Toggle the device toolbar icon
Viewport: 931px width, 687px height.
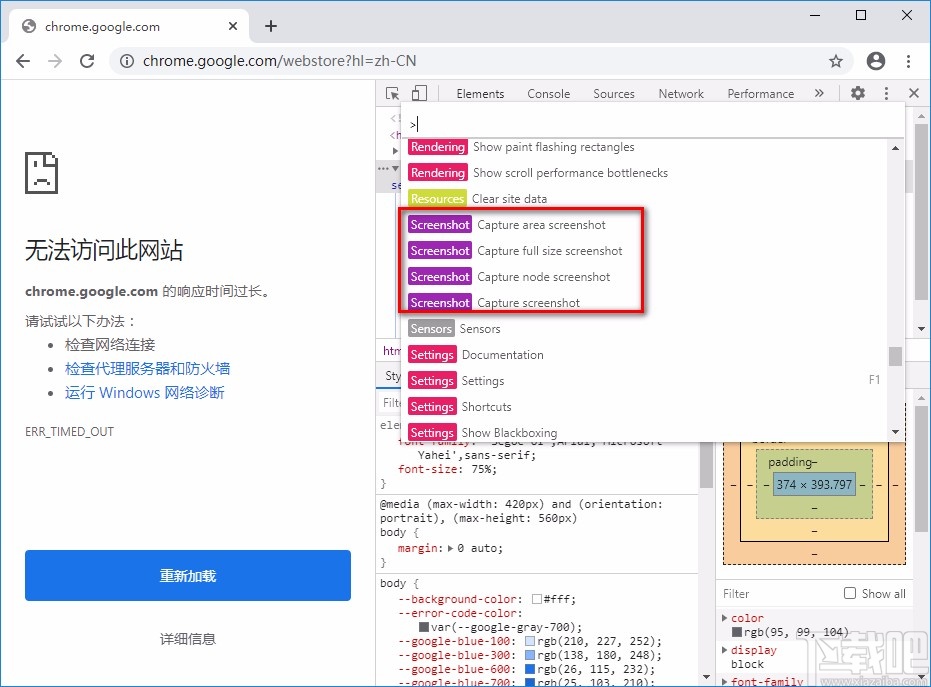click(x=419, y=93)
